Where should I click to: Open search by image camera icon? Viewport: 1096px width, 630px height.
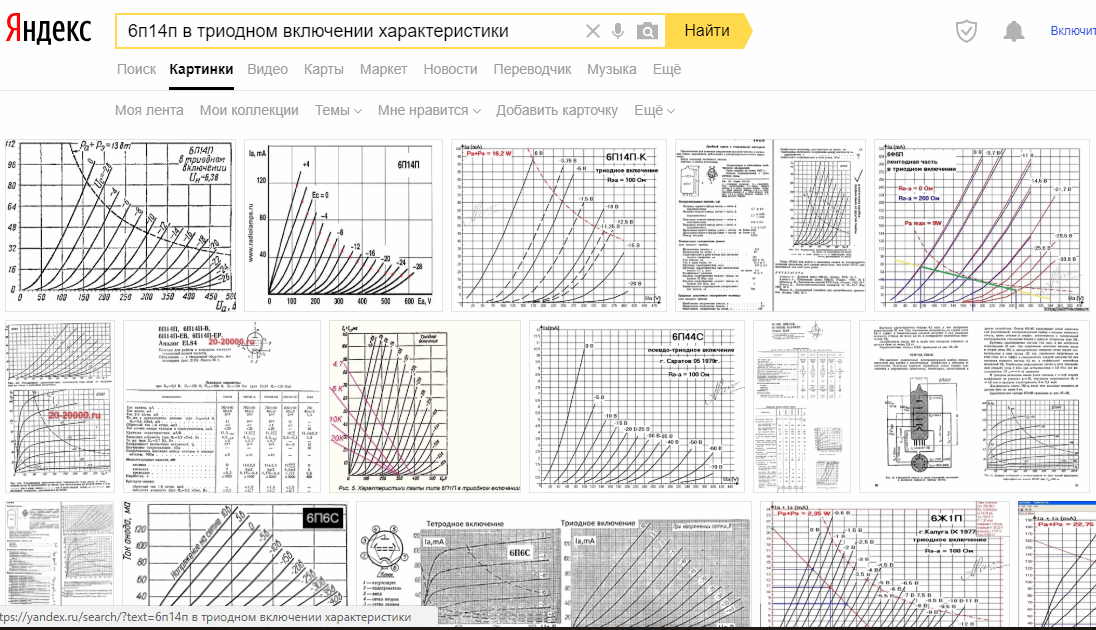pyautogui.click(x=647, y=31)
